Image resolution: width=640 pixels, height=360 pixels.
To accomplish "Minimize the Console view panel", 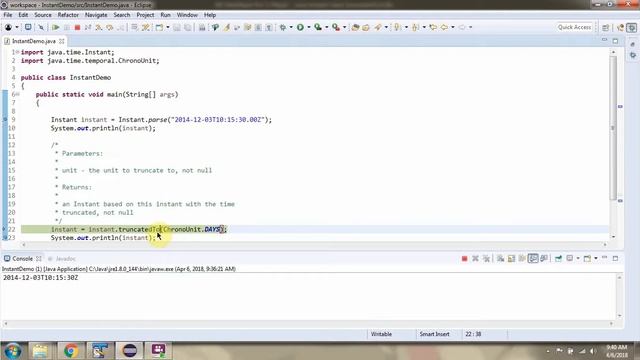I will coord(604,258).
